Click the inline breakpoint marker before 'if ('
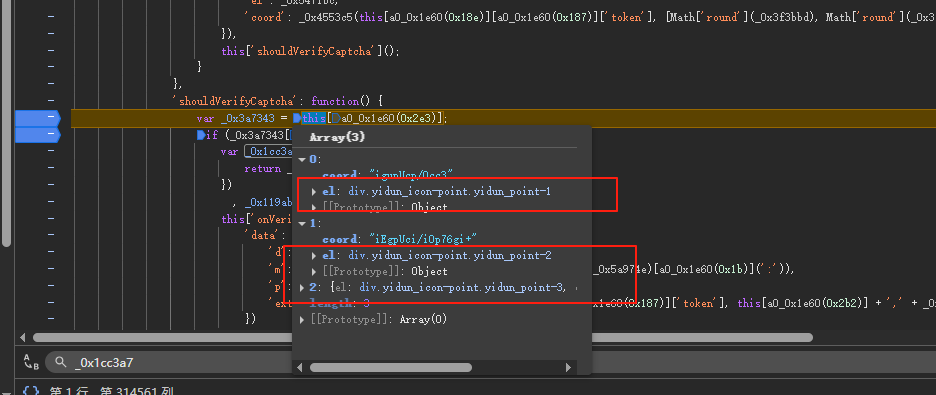Image resolution: width=936 pixels, height=395 pixels. click(x=201, y=135)
